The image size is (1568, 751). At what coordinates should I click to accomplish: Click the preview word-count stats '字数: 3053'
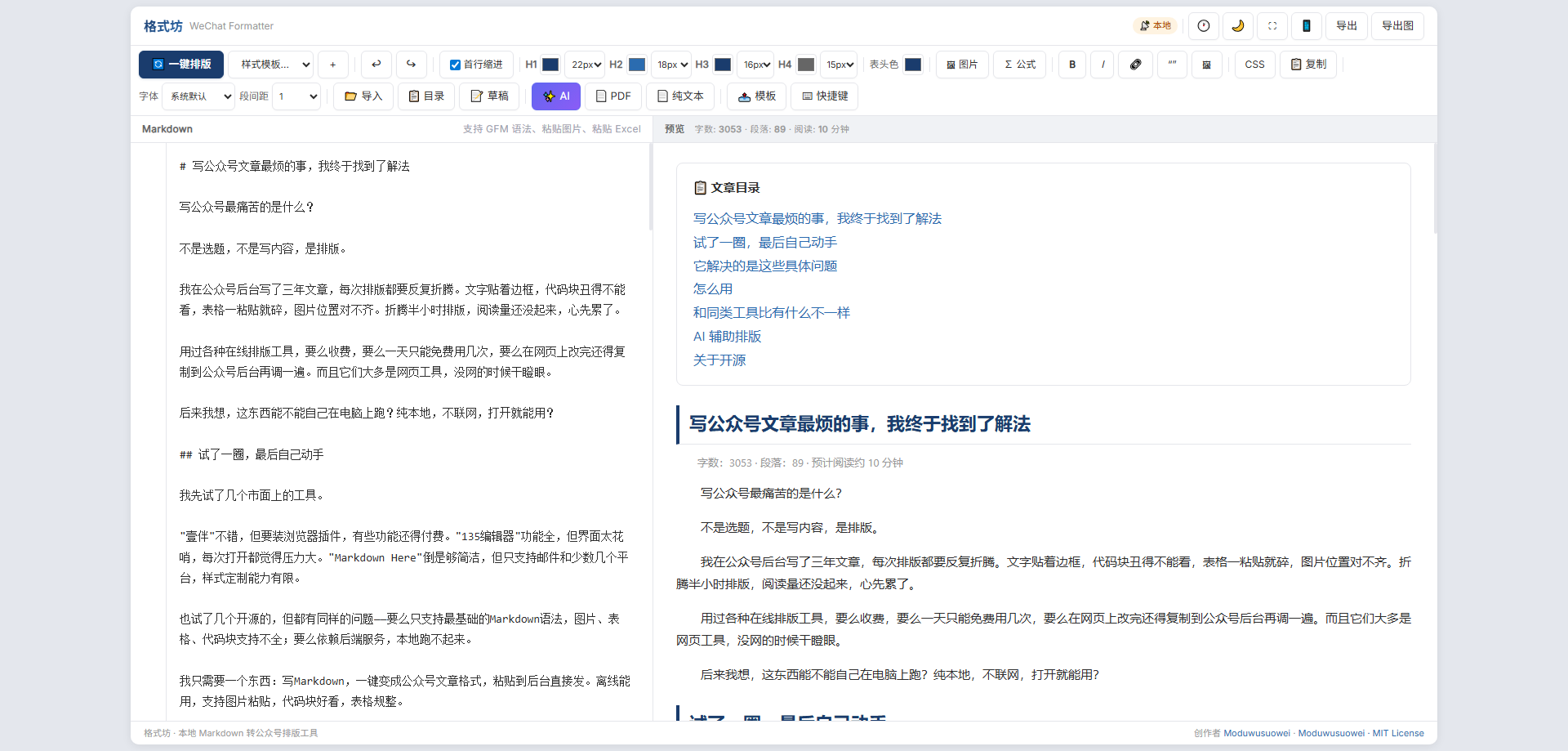(718, 129)
